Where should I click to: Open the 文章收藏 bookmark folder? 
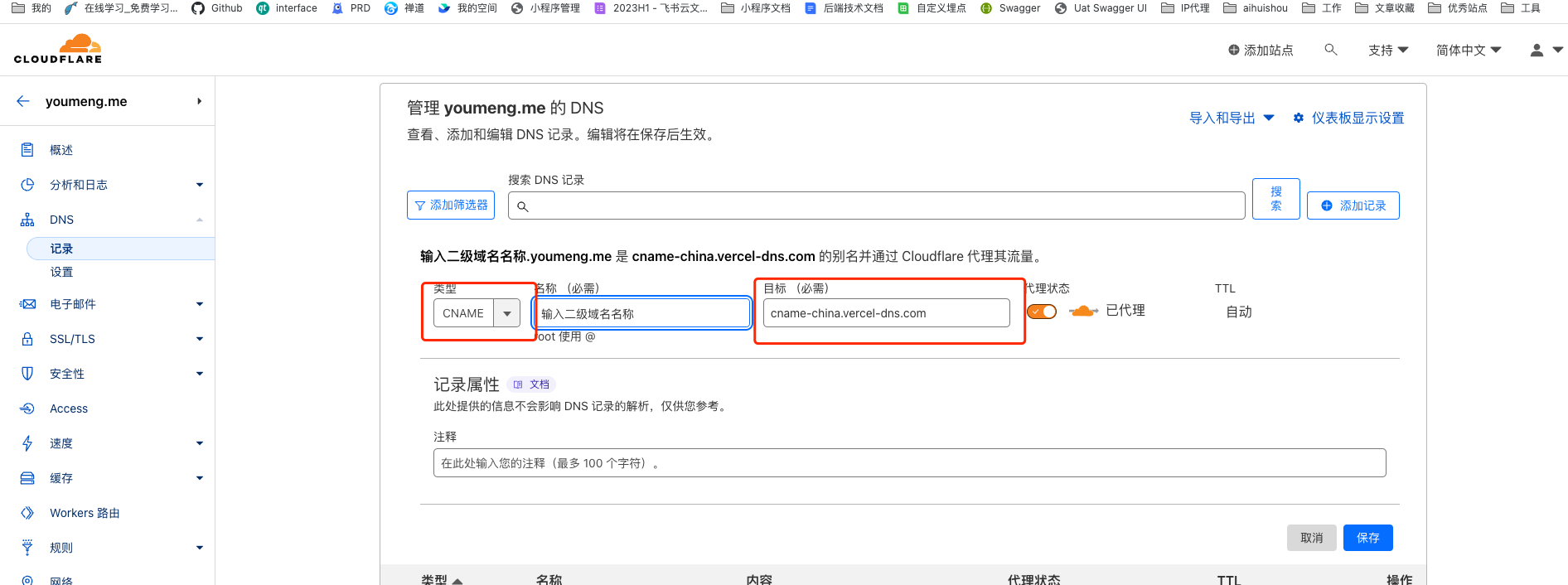tap(1385, 8)
